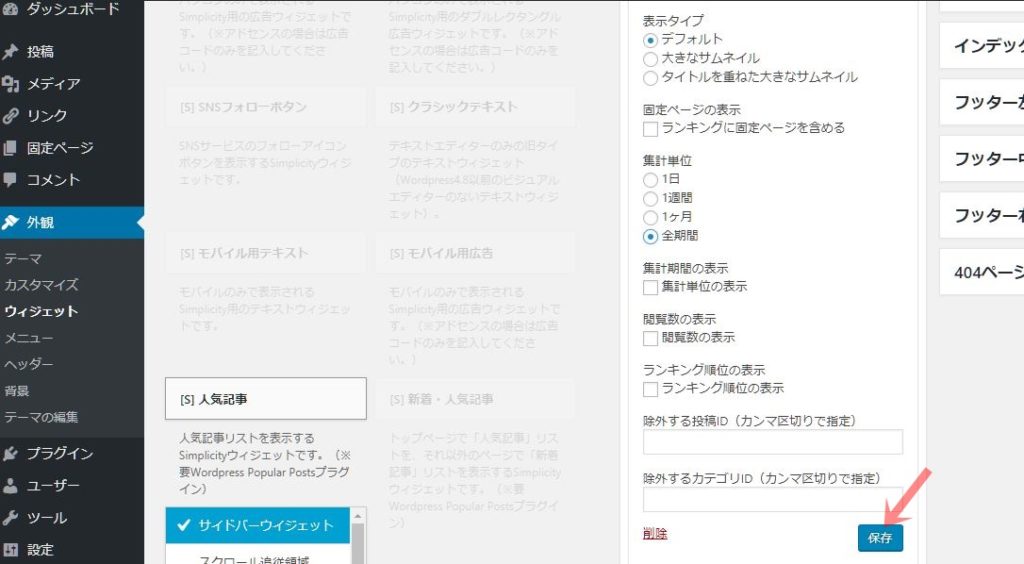Click the コメント speech bubble icon

point(11,180)
